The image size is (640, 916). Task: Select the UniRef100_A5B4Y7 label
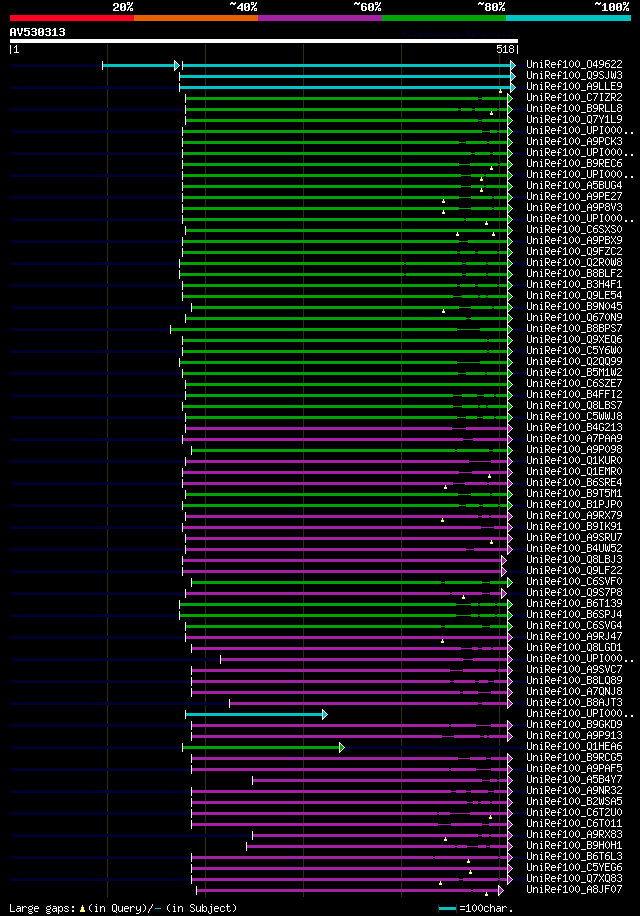[574, 780]
